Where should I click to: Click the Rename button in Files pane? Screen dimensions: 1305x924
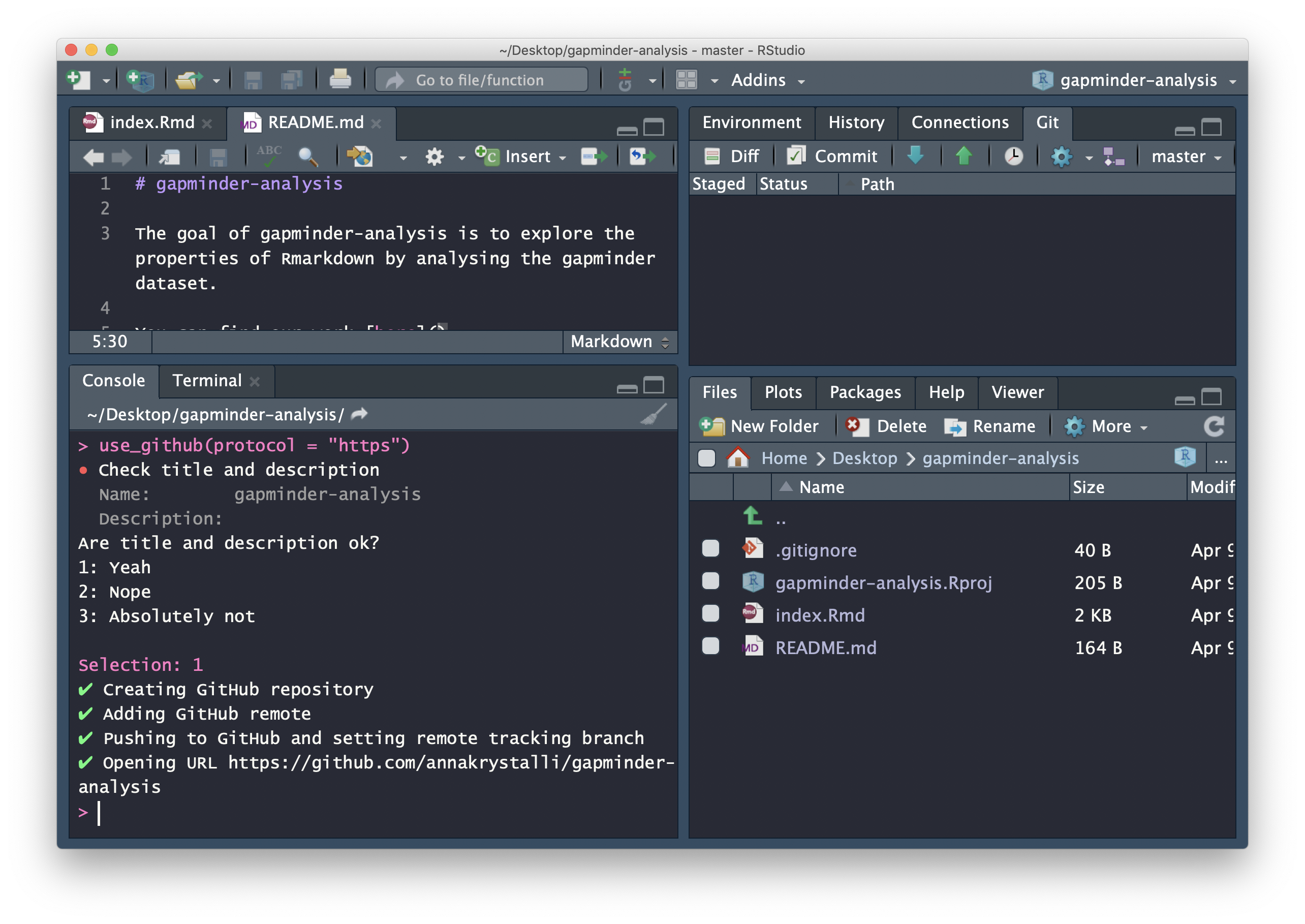[x=989, y=426]
